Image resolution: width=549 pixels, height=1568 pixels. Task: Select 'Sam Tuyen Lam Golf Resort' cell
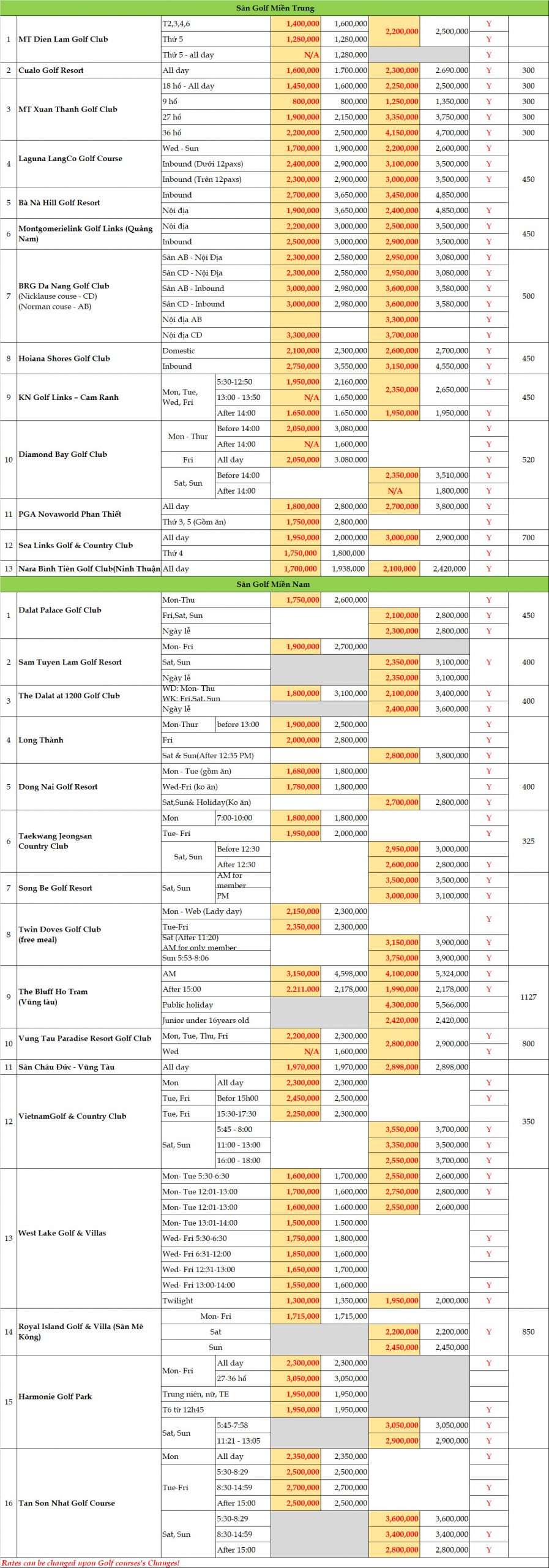click(x=89, y=662)
